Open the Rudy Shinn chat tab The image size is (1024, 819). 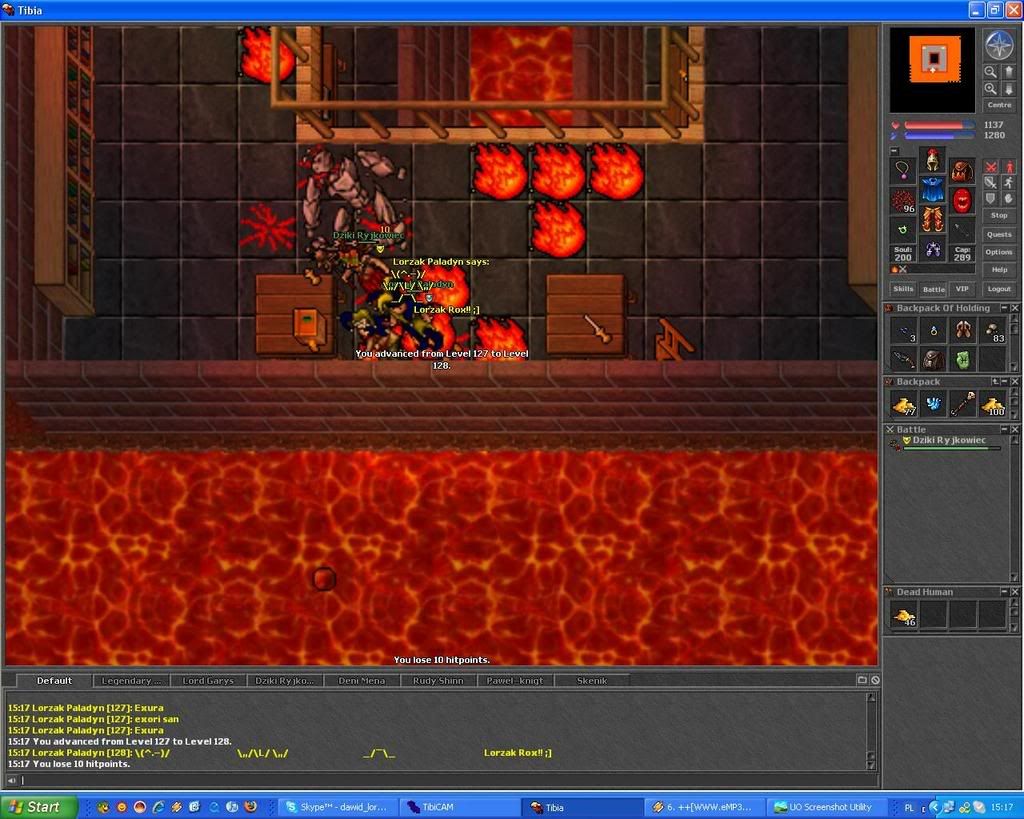tap(438, 681)
